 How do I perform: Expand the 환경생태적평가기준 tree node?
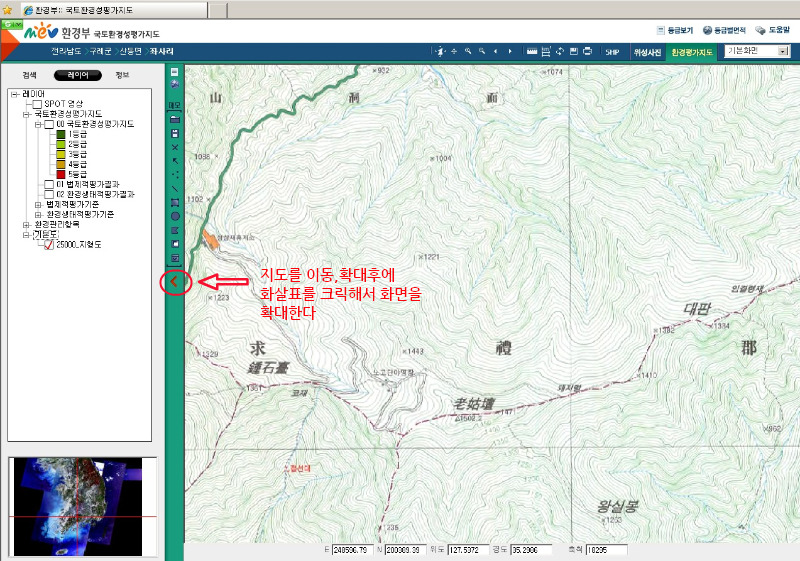click(38, 215)
